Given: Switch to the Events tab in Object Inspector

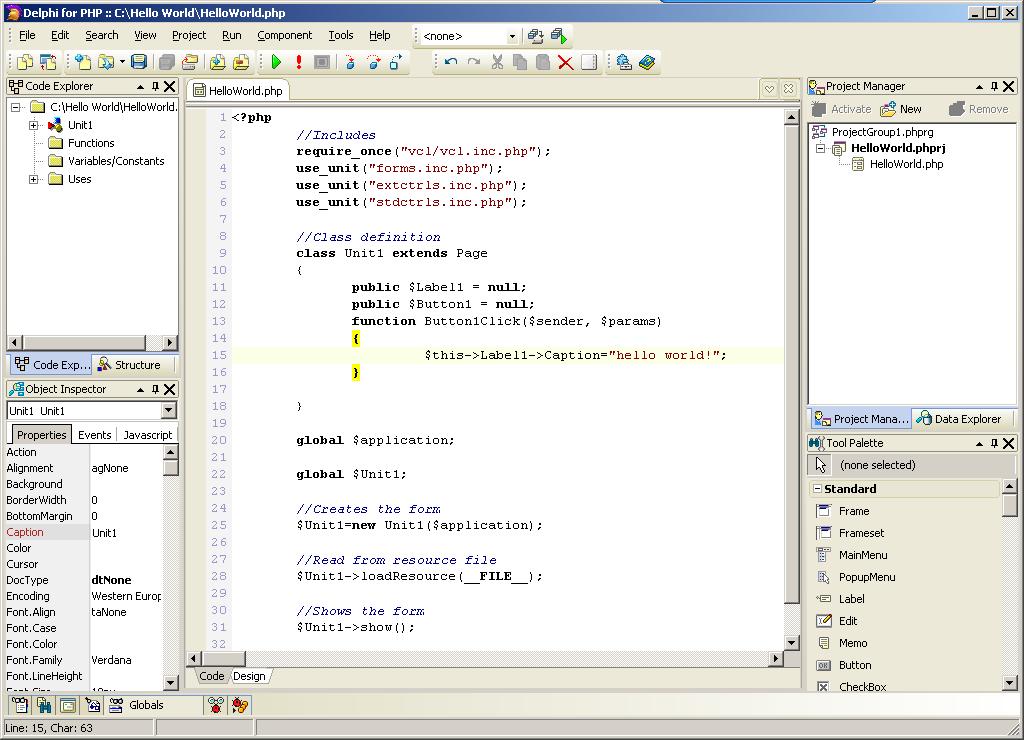Looking at the screenshot, I should point(95,435).
